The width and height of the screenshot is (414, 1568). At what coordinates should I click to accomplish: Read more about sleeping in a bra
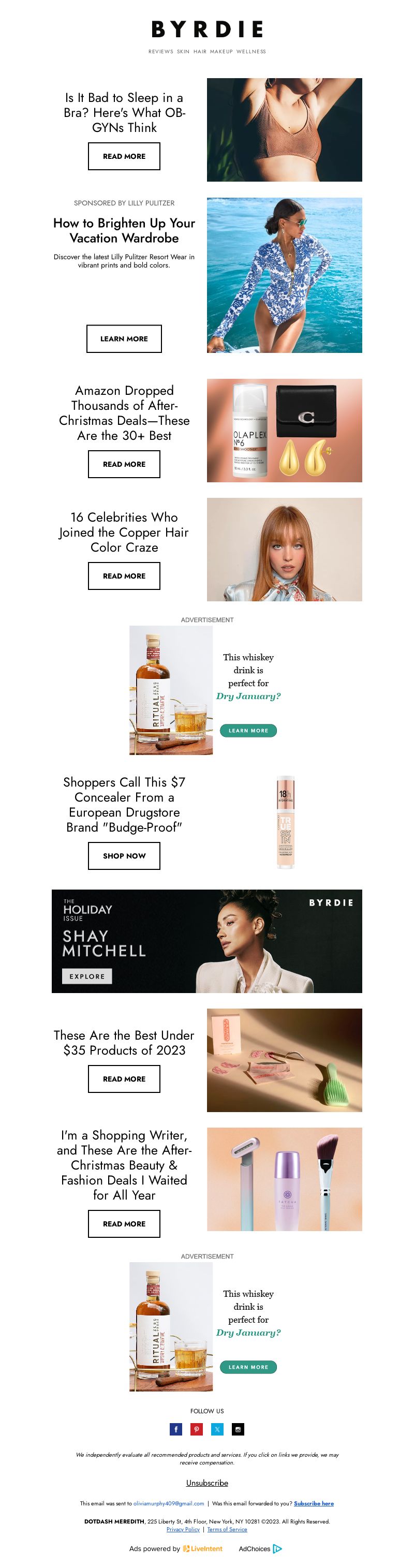point(124,156)
